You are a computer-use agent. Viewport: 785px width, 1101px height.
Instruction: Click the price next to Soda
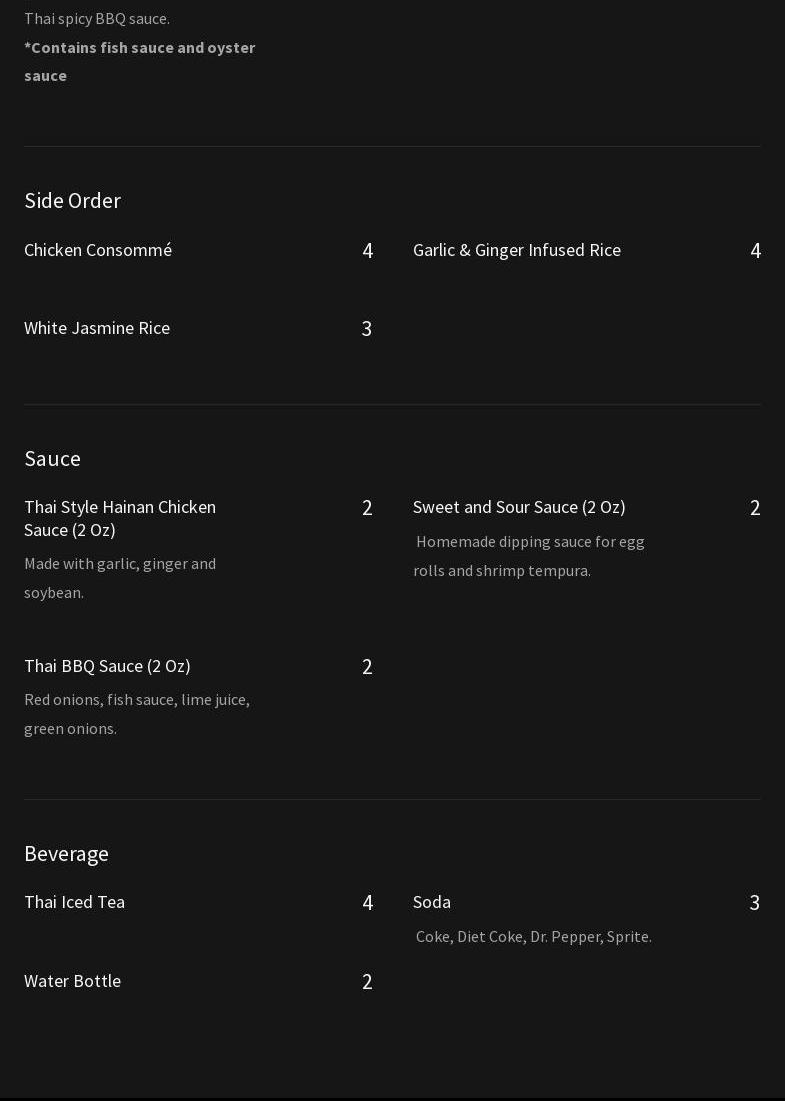754,903
